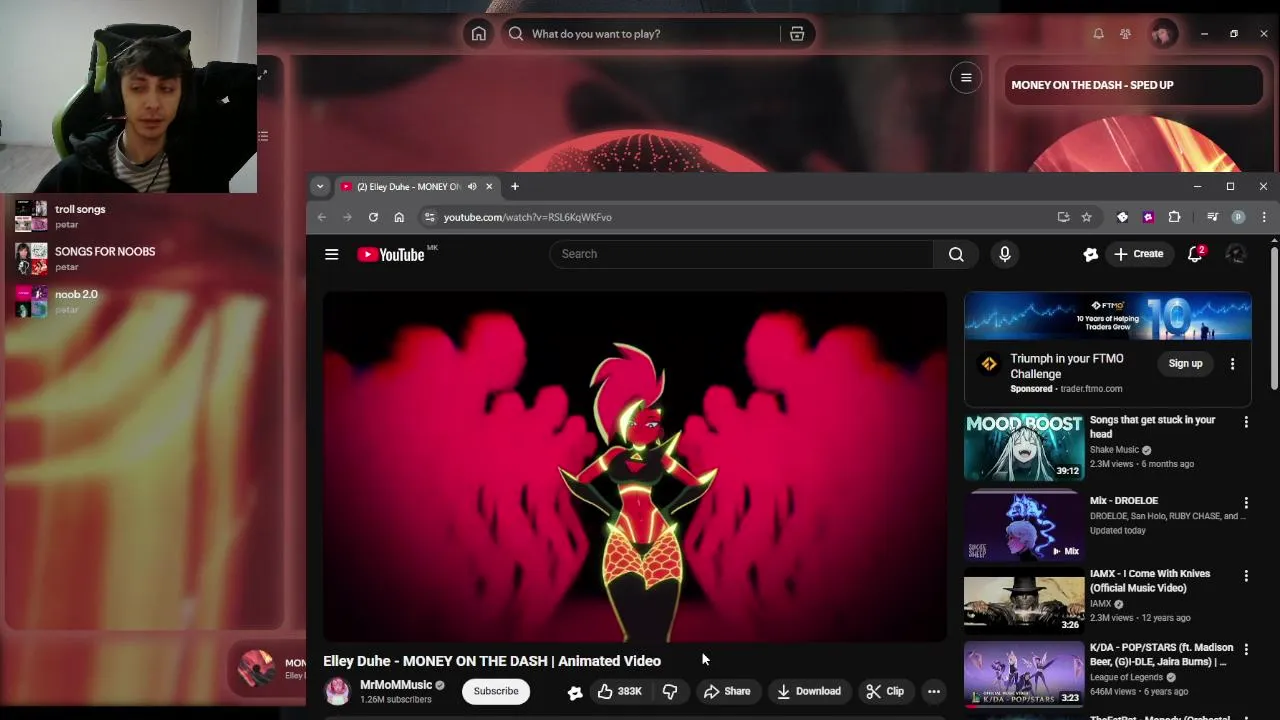Subscribe to MrMoMMusic
The width and height of the screenshot is (1280, 720).
pyautogui.click(x=496, y=691)
